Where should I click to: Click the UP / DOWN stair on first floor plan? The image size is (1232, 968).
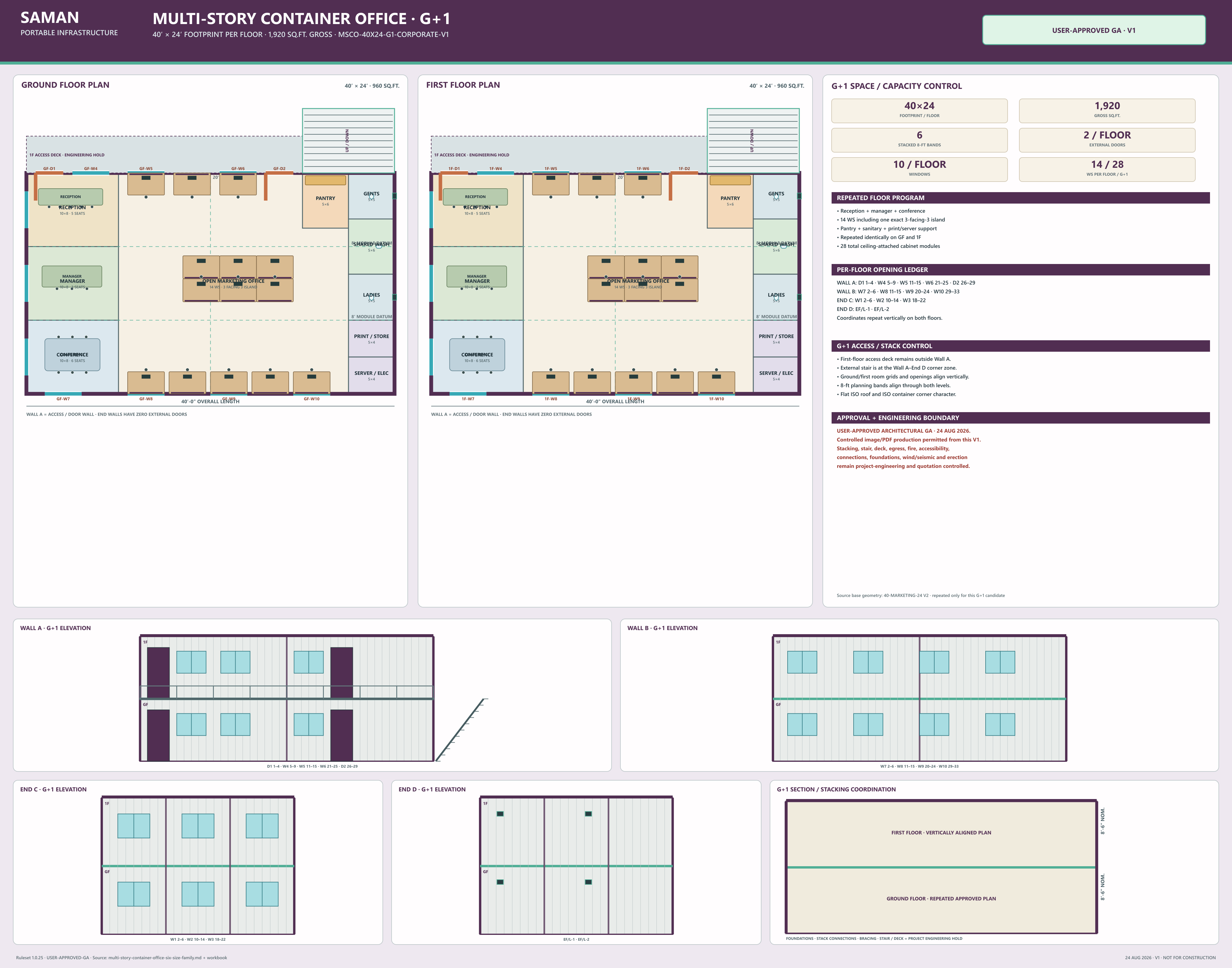pyautogui.click(x=753, y=140)
